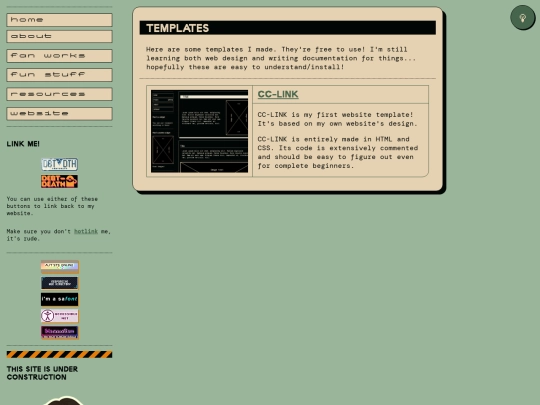Screen dimensions: 540x405
Task: Click the LINK ME! heading
Action: (x=23, y=144)
